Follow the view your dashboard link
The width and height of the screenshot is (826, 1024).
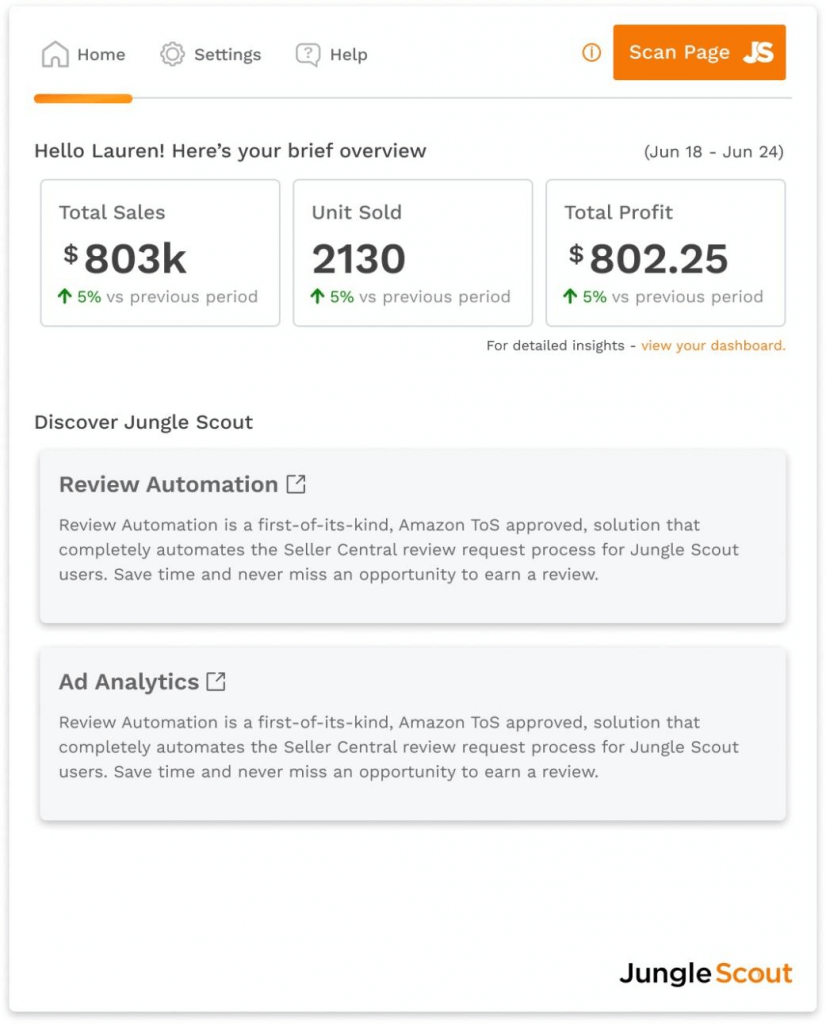pyautogui.click(x=713, y=345)
